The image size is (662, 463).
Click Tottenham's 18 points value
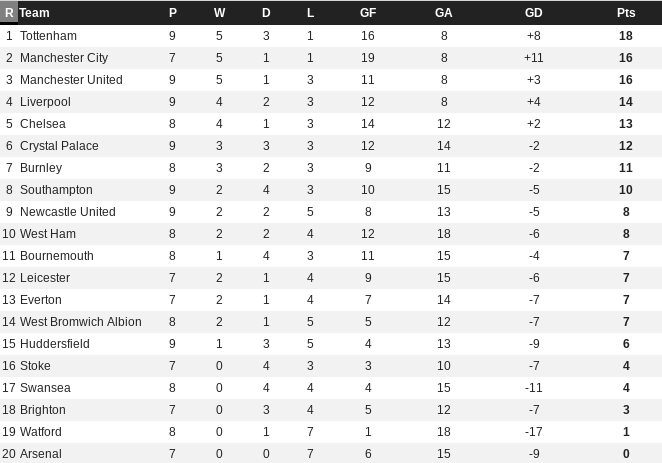click(x=626, y=36)
